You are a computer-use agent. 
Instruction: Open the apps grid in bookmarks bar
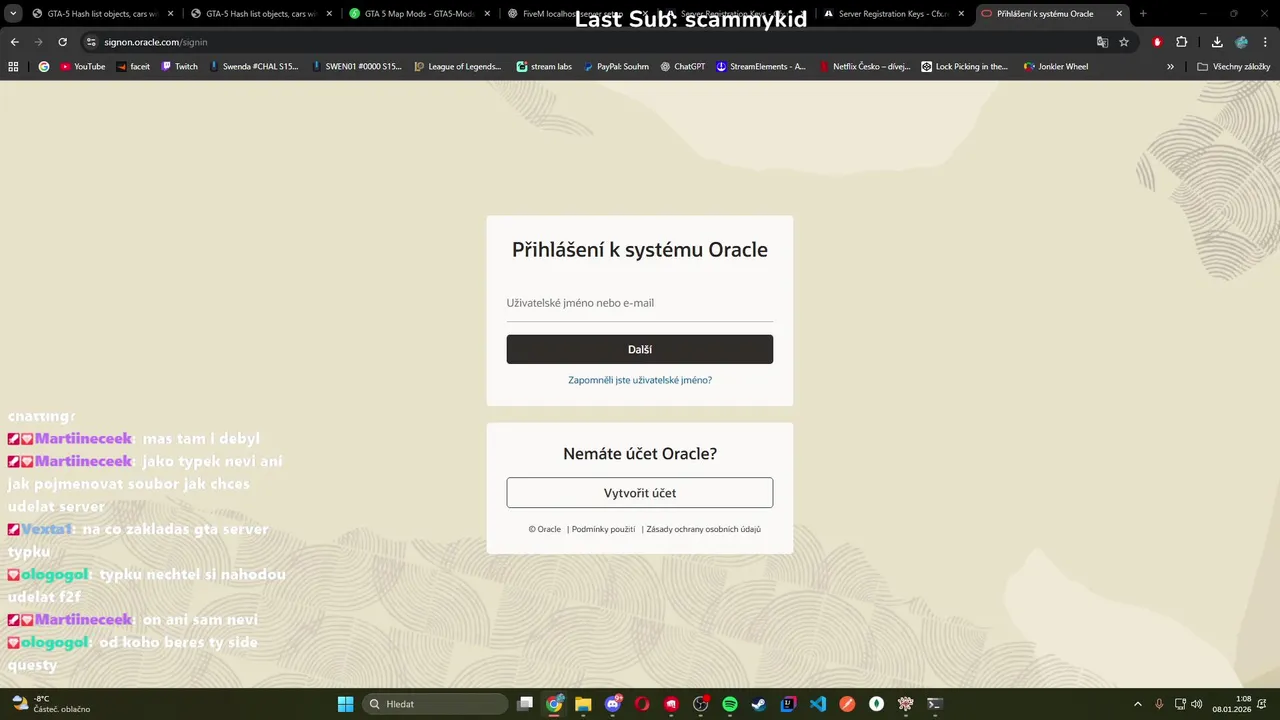point(13,66)
